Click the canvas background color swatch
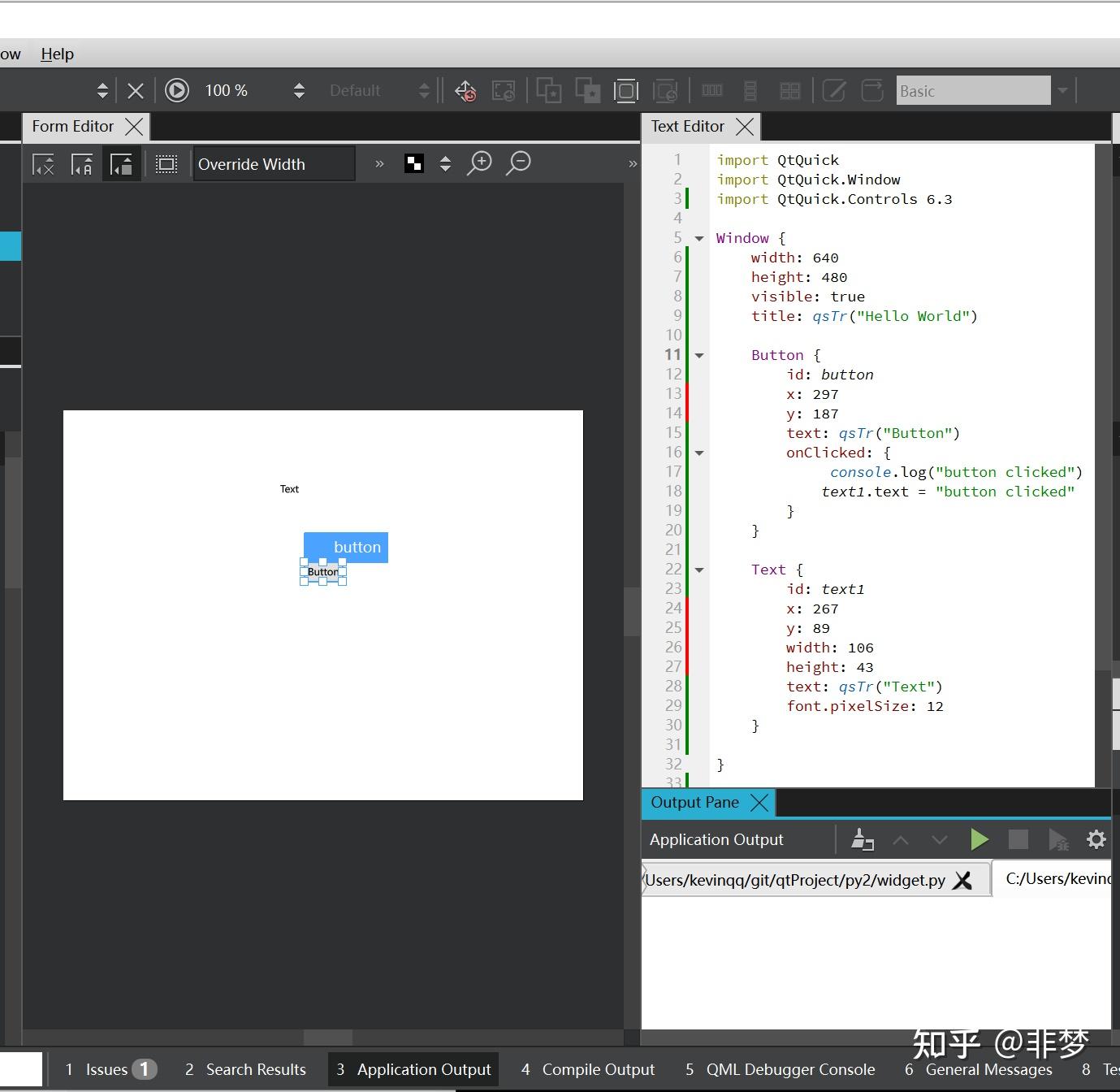 [414, 163]
